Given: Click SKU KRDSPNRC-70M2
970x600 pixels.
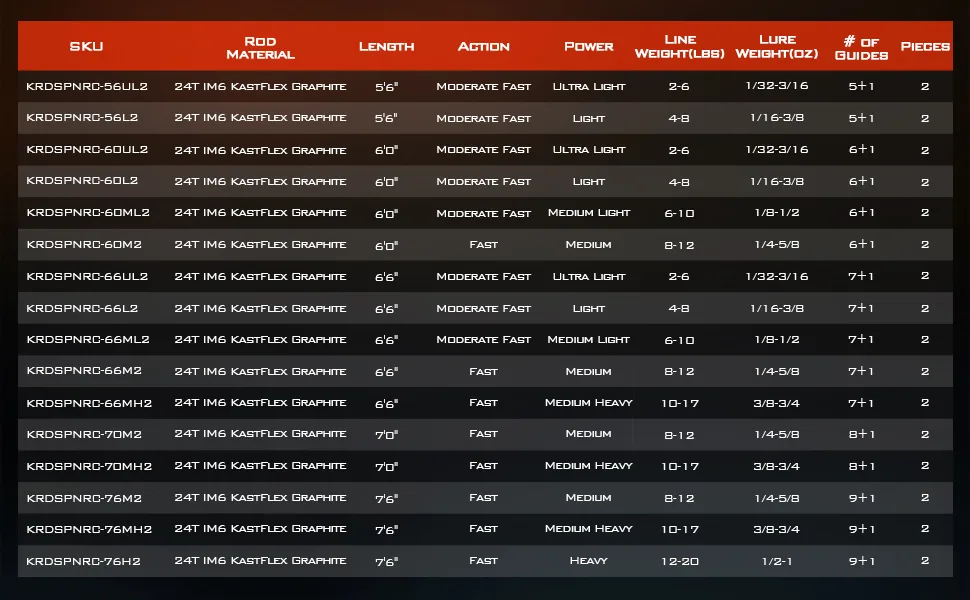Looking at the screenshot, I should [84, 434].
